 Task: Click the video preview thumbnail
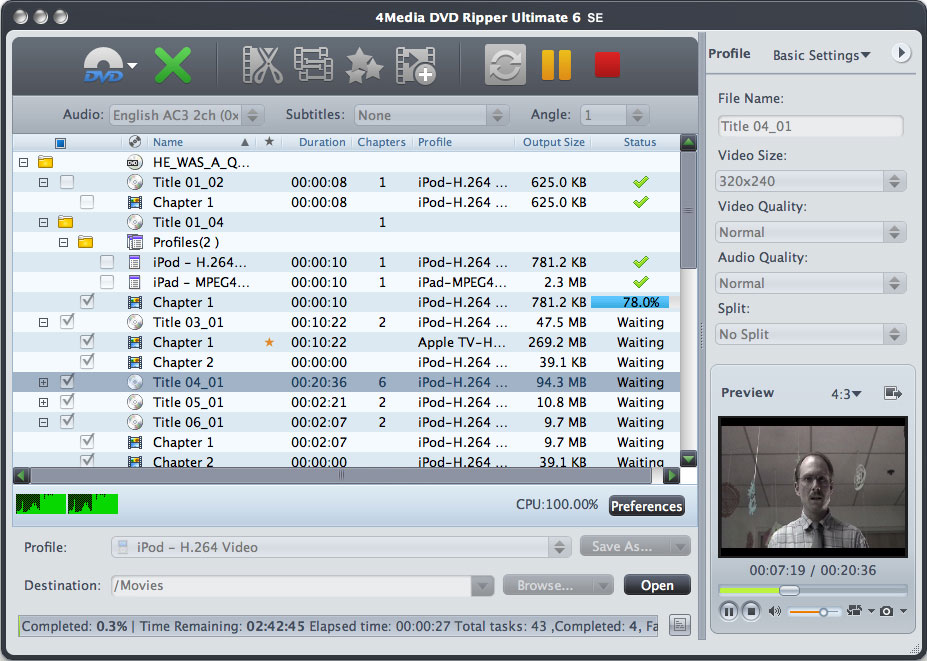coord(813,487)
